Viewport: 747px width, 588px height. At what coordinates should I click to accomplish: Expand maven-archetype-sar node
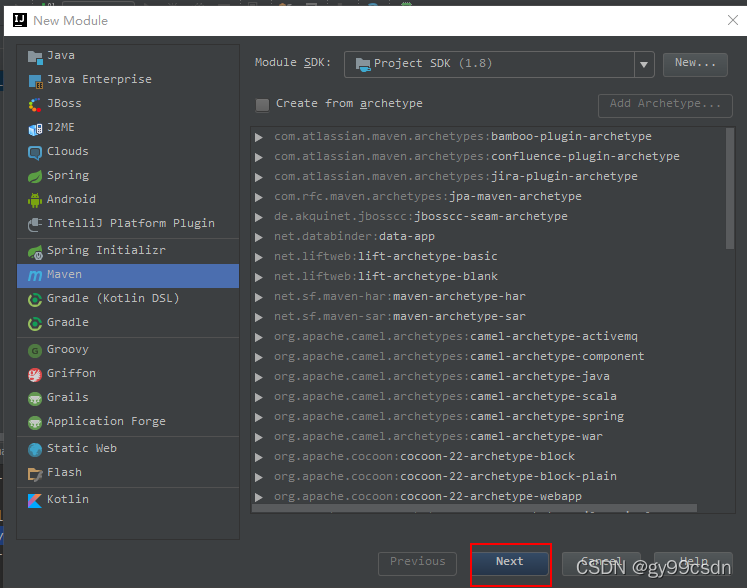pos(259,317)
